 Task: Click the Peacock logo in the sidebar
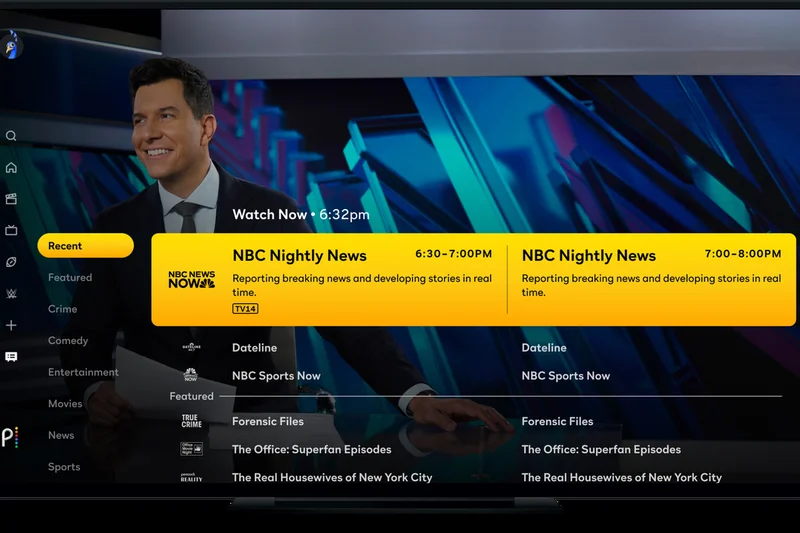coord(10,437)
